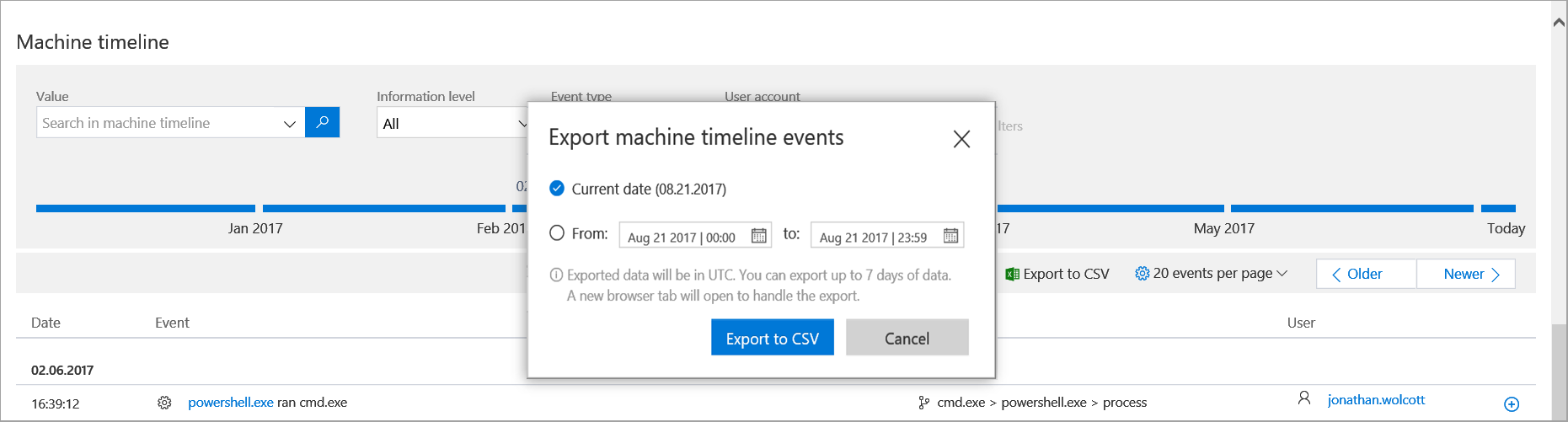Close the export dialog with X

961,139
